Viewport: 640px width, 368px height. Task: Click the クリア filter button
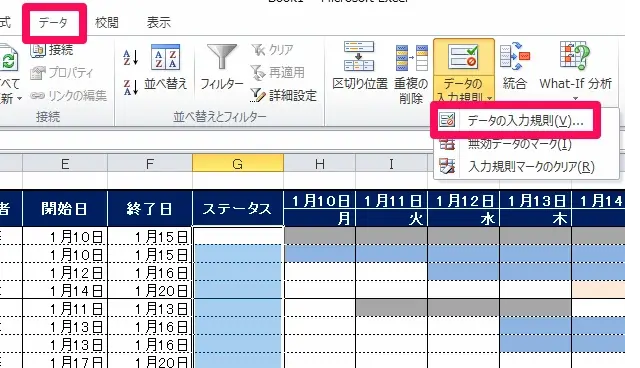[x=272, y=50]
